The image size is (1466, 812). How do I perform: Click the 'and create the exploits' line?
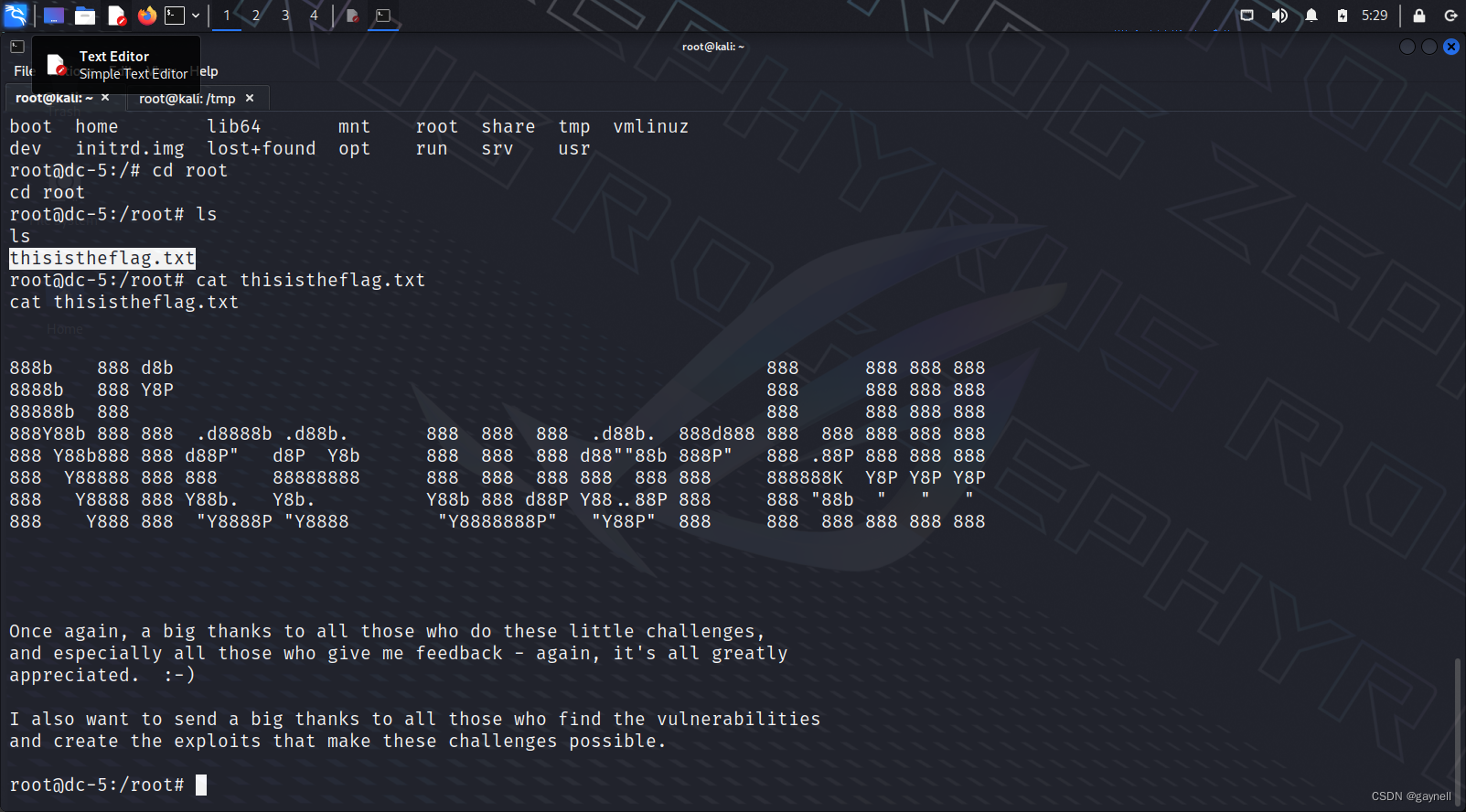pyautogui.click(x=338, y=742)
